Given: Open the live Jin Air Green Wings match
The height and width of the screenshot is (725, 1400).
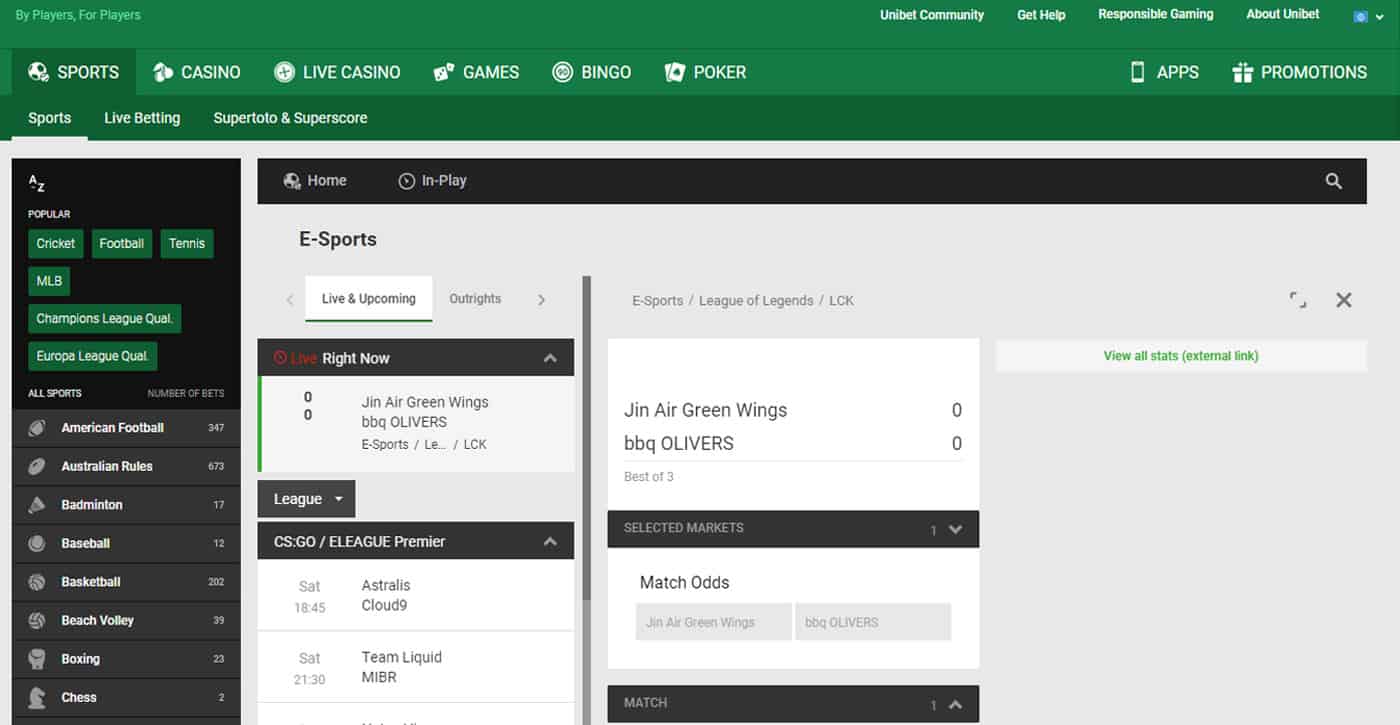Looking at the screenshot, I should [x=416, y=424].
